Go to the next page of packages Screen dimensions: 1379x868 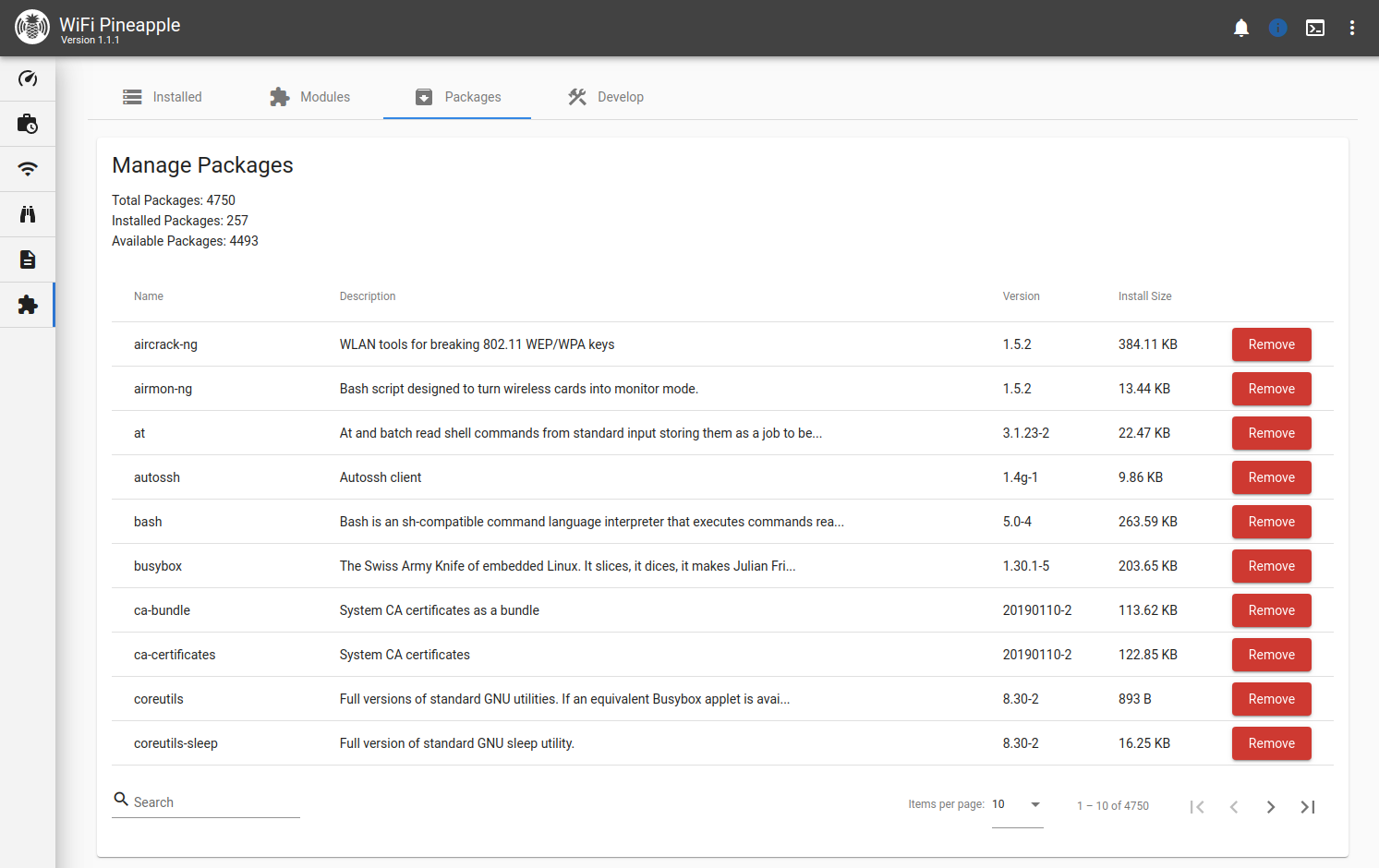coord(1271,807)
